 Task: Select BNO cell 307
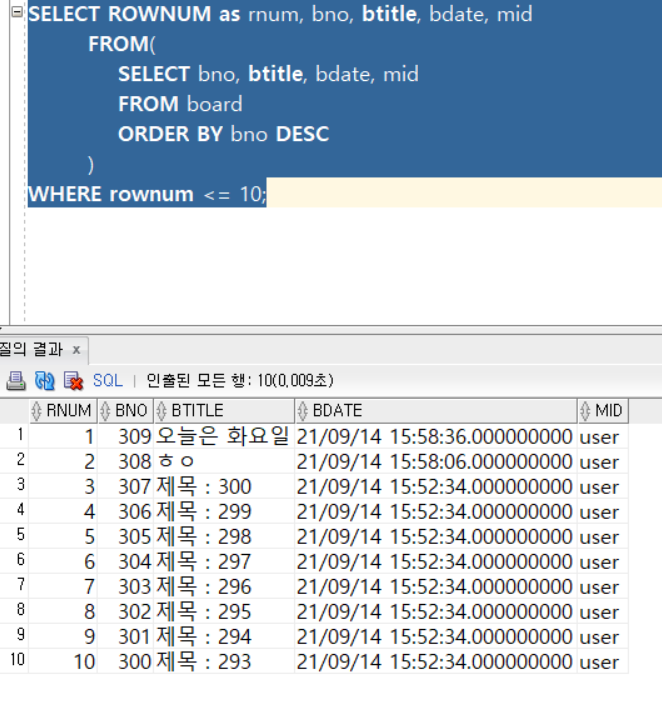pos(125,486)
